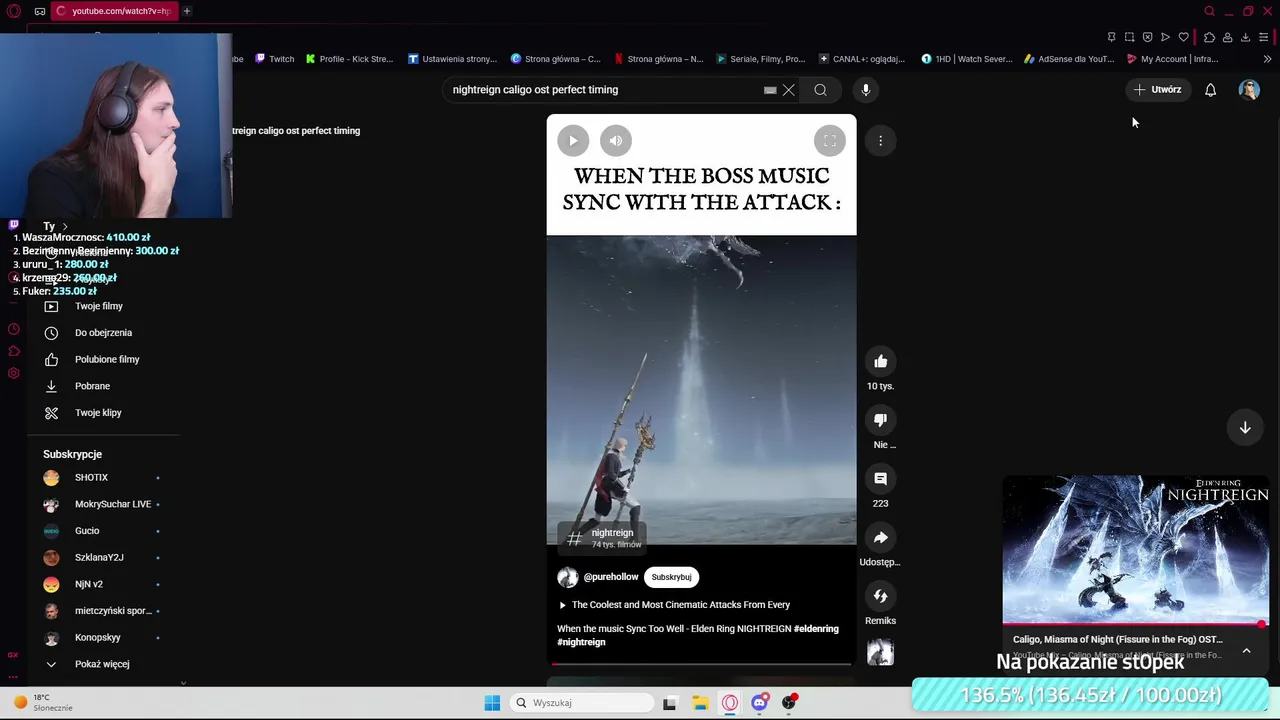Show the hidden bookmarks via the double chevron
1280x720 pixels.
coord(1267,59)
